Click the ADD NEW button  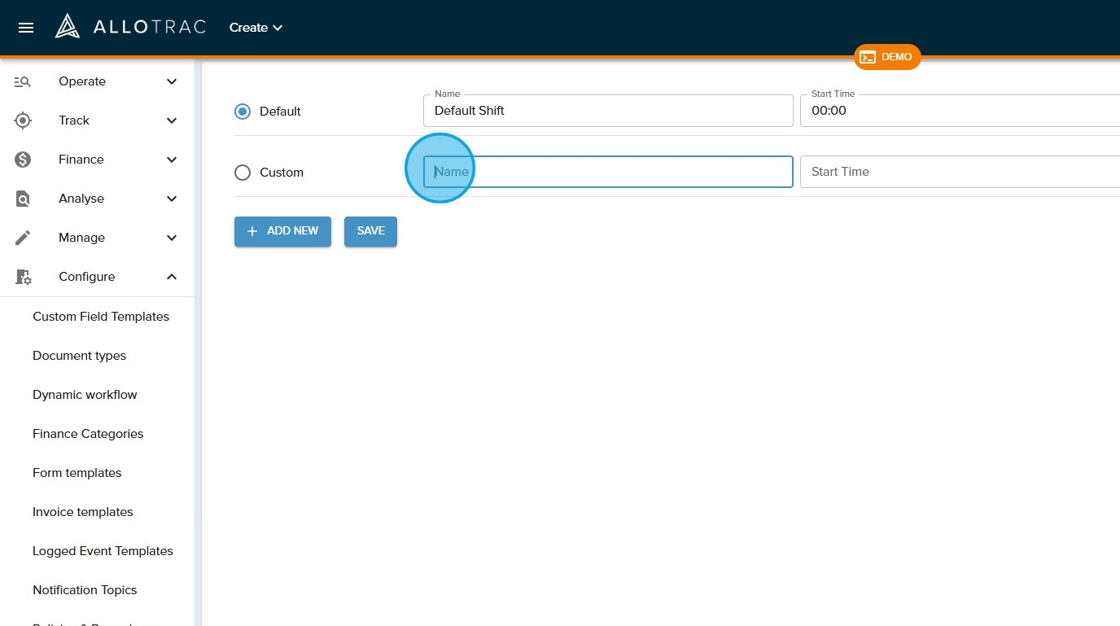click(283, 231)
